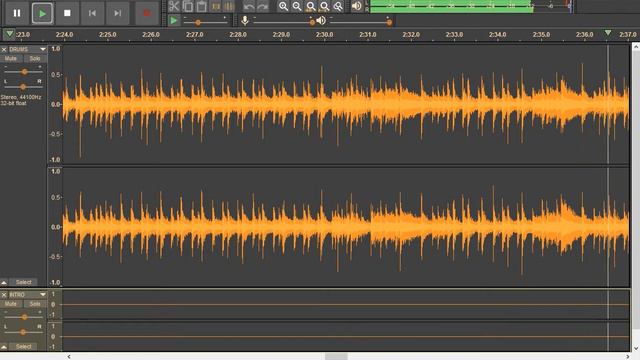Skip to start of project

[x=92, y=13]
